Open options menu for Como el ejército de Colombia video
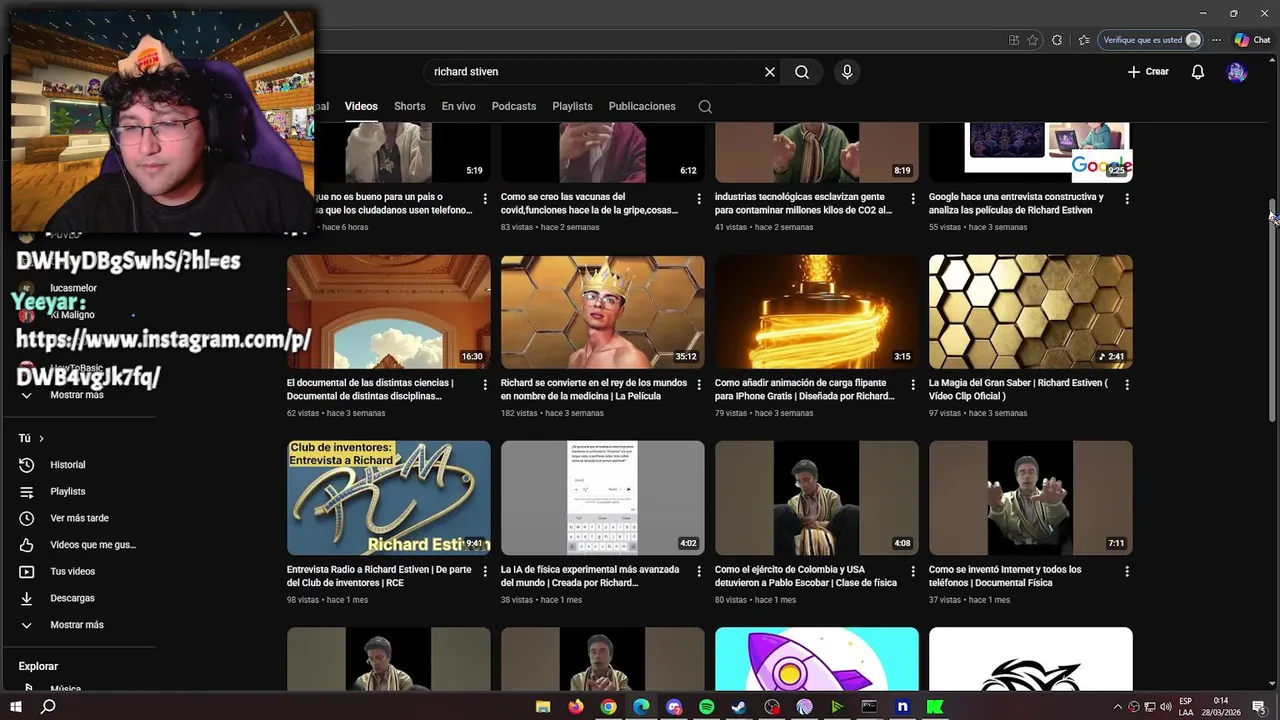This screenshot has height=720, width=1280. tap(913, 572)
